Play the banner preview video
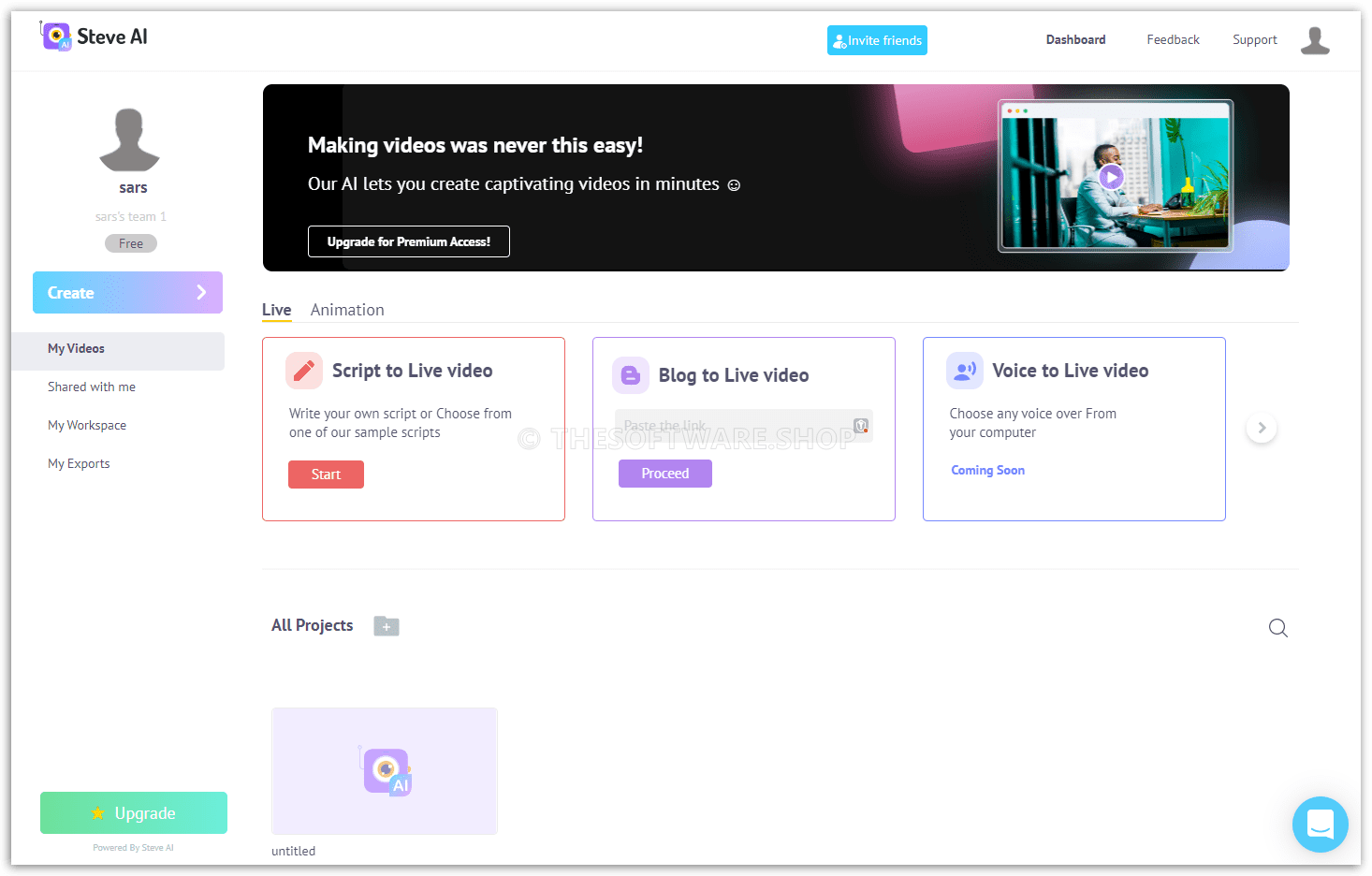Screen dimensions: 1372x876 click(1111, 176)
